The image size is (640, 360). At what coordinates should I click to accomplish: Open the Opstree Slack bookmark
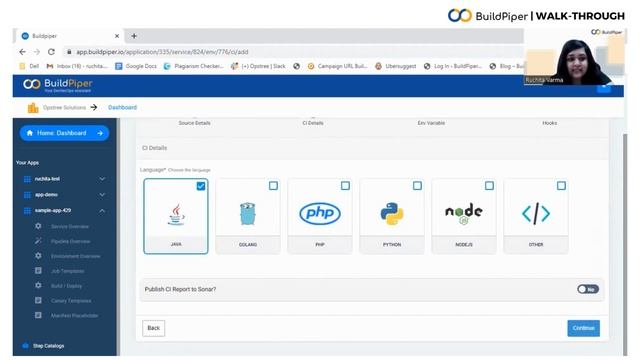(258, 66)
